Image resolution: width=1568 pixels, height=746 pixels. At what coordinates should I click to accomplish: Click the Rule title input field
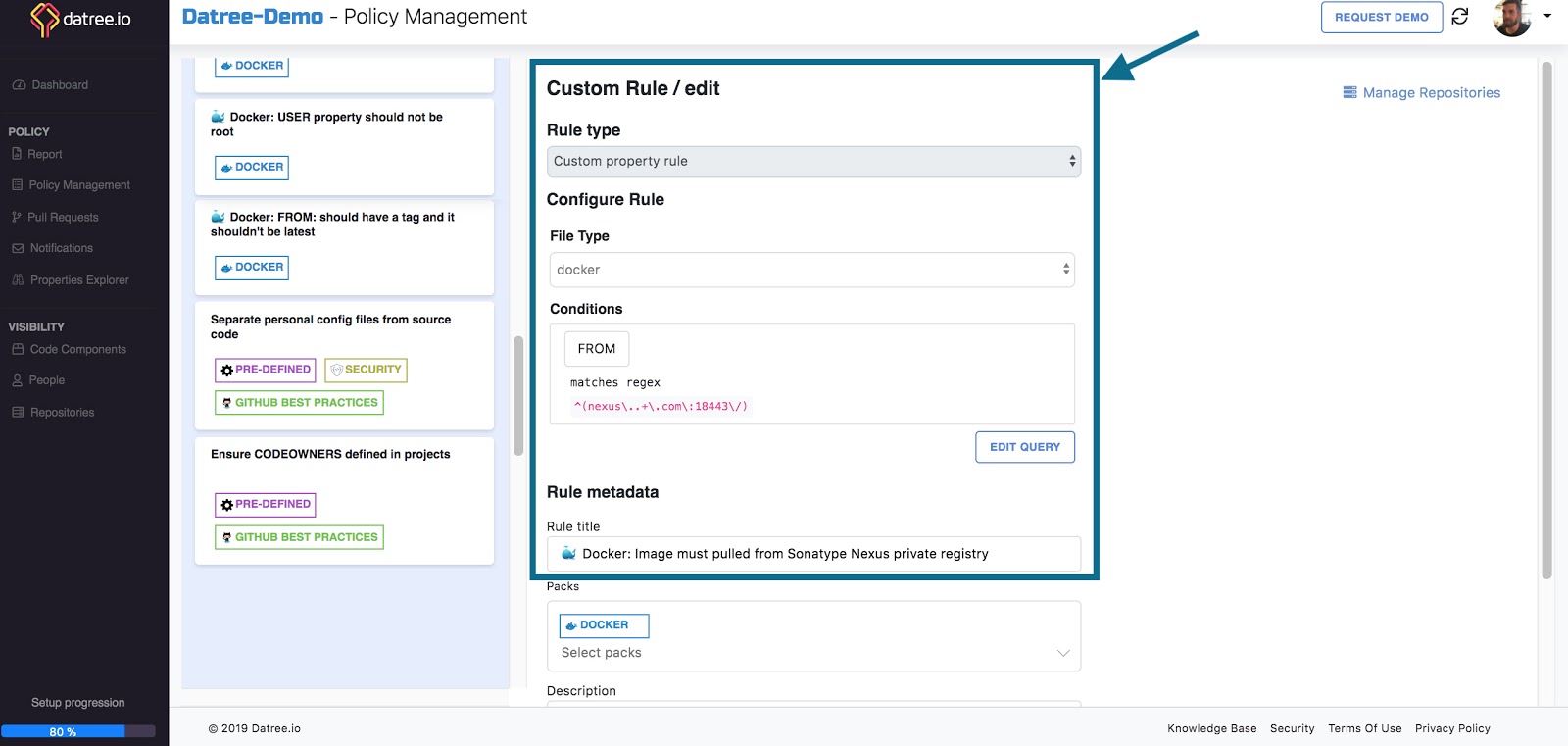point(812,554)
